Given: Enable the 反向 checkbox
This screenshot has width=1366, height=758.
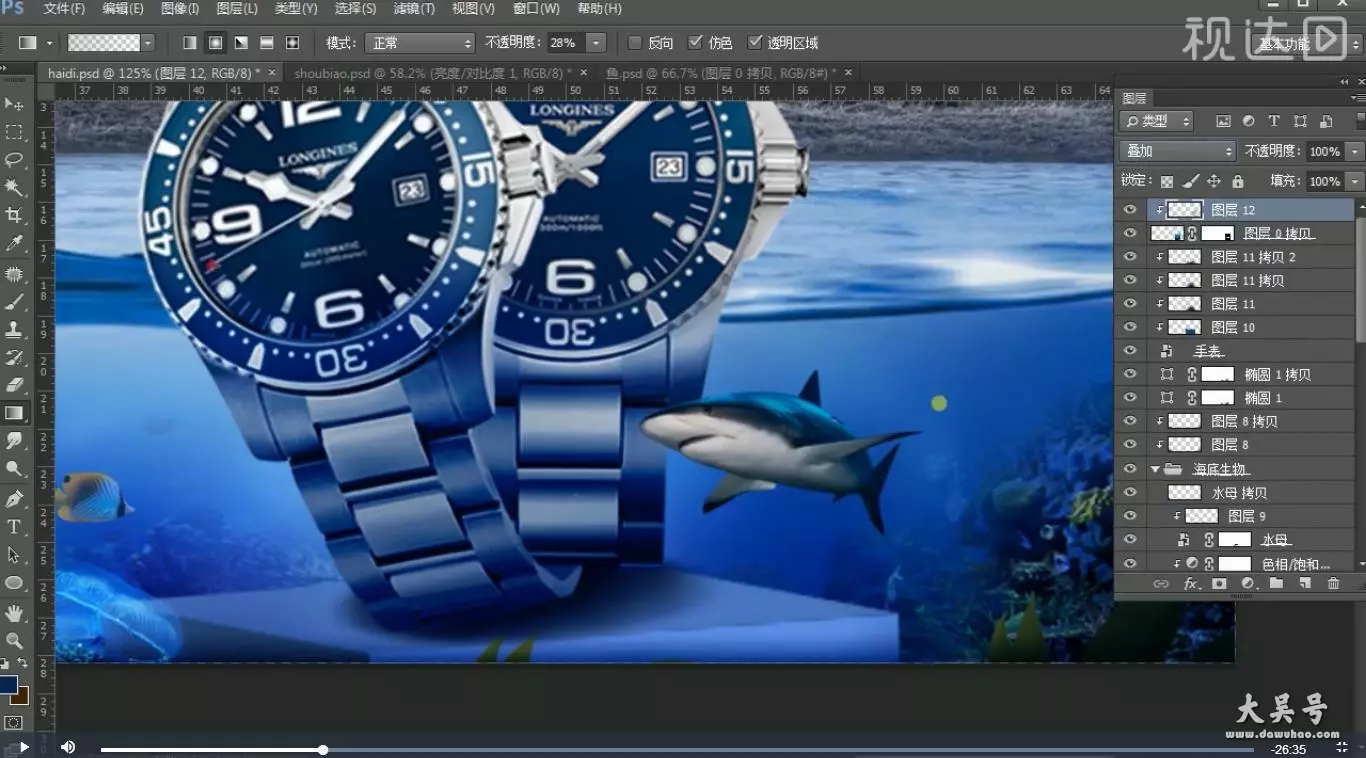Looking at the screenshot, I should click(634, 43).
